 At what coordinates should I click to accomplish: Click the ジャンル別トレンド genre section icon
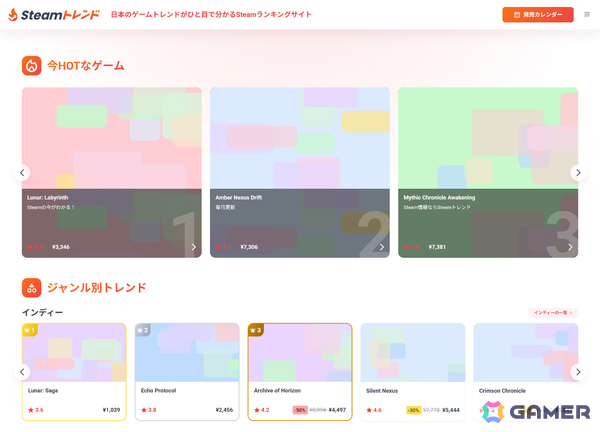coord(31,288)
